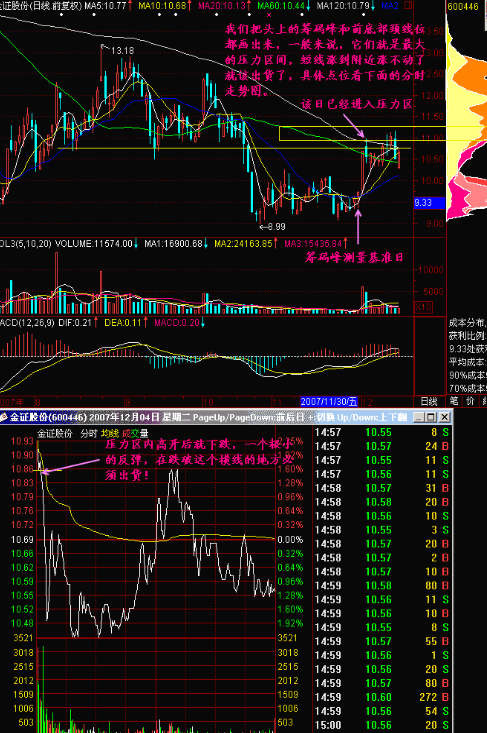Select the tick row with volume 272 B
Screen dimensions: 487x733
point(381,697)
